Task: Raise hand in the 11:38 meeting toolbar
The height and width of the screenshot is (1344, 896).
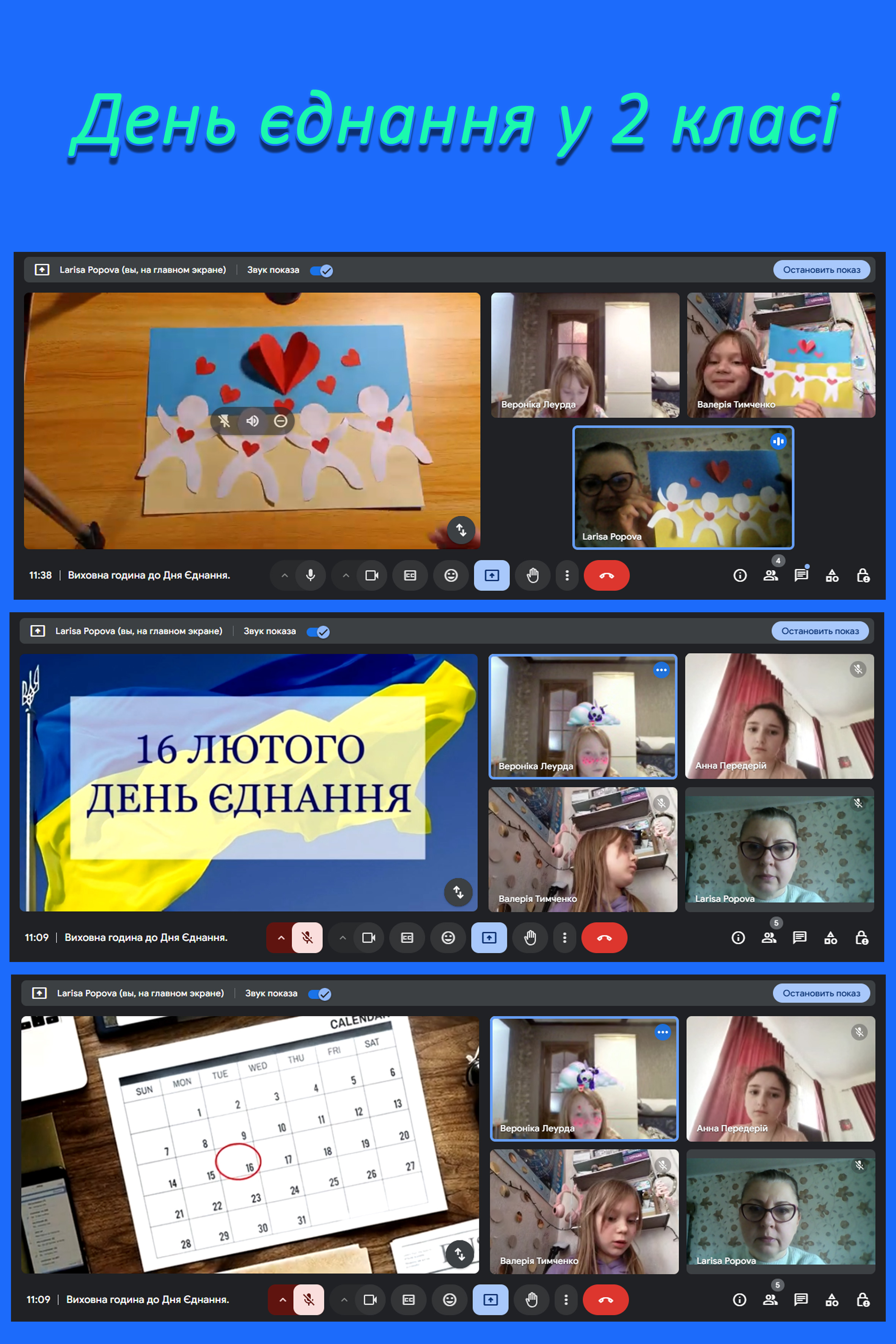Action: coord(533,575)
